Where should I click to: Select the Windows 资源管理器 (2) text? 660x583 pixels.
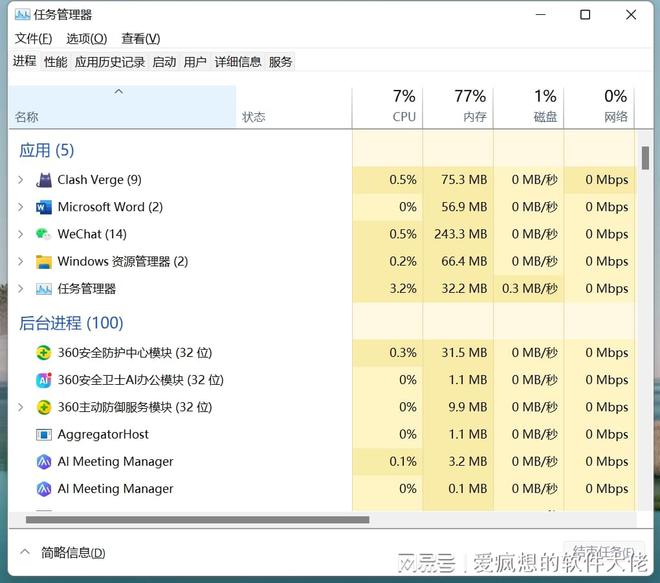123,261
